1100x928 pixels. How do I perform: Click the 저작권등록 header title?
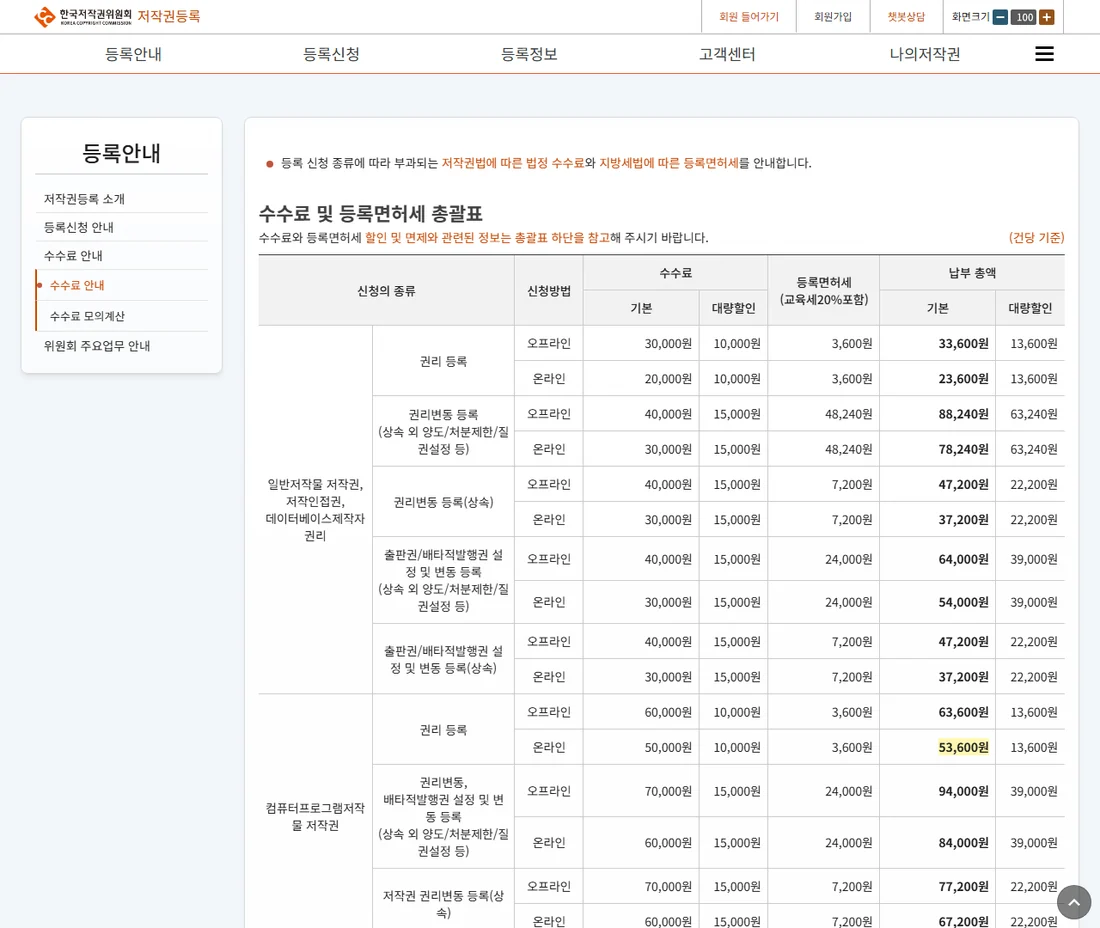pos(169,16)
